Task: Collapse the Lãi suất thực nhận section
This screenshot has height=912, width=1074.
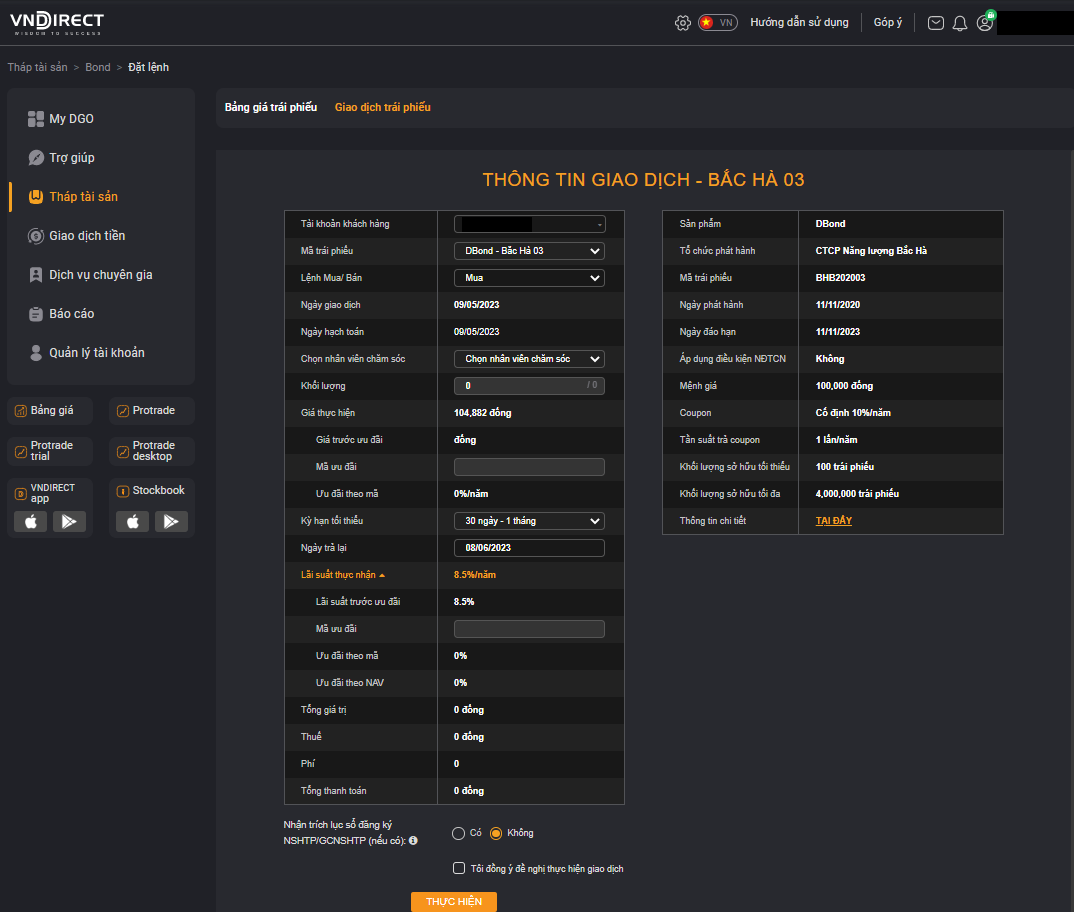Action: click(342, 575)
